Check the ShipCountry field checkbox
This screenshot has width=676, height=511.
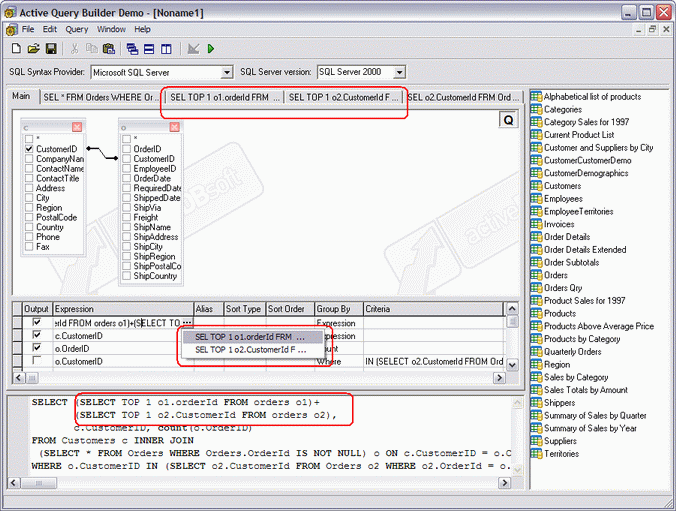[126, 276]
